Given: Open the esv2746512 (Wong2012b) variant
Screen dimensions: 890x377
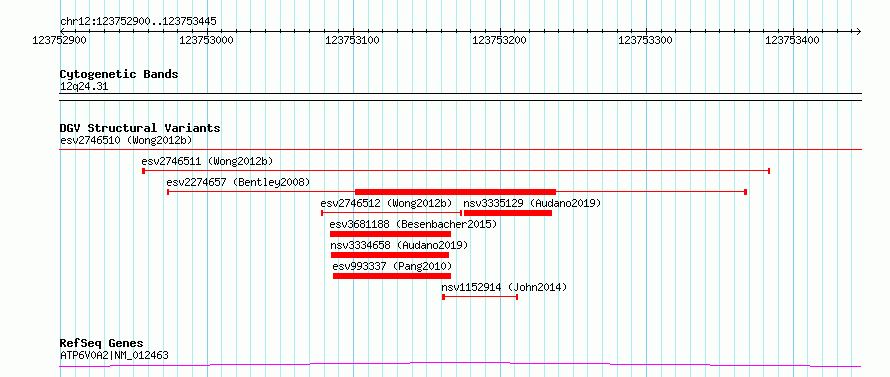Looking at the screenshot, I should click(386, 203).
